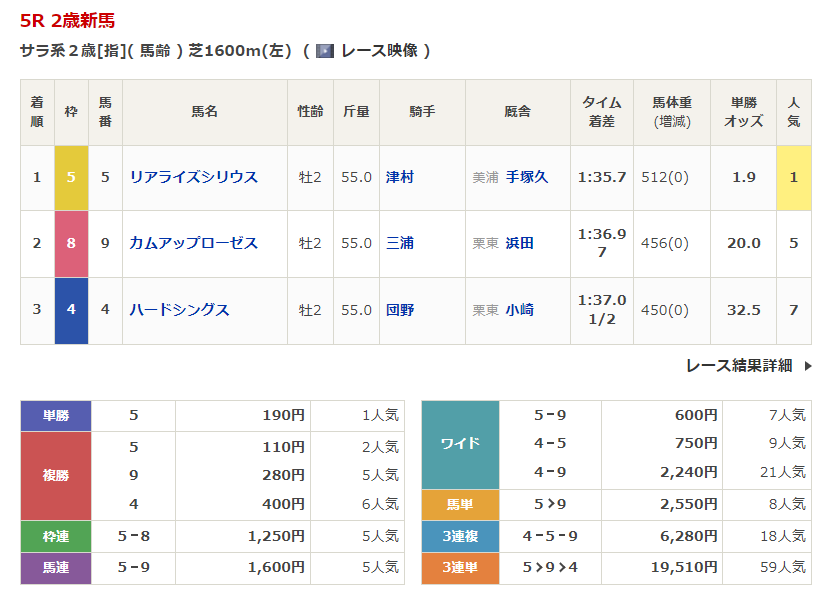Select the 単勝 payout label
The height and width of the screenshot is (594, 832).
pos(56,416)
